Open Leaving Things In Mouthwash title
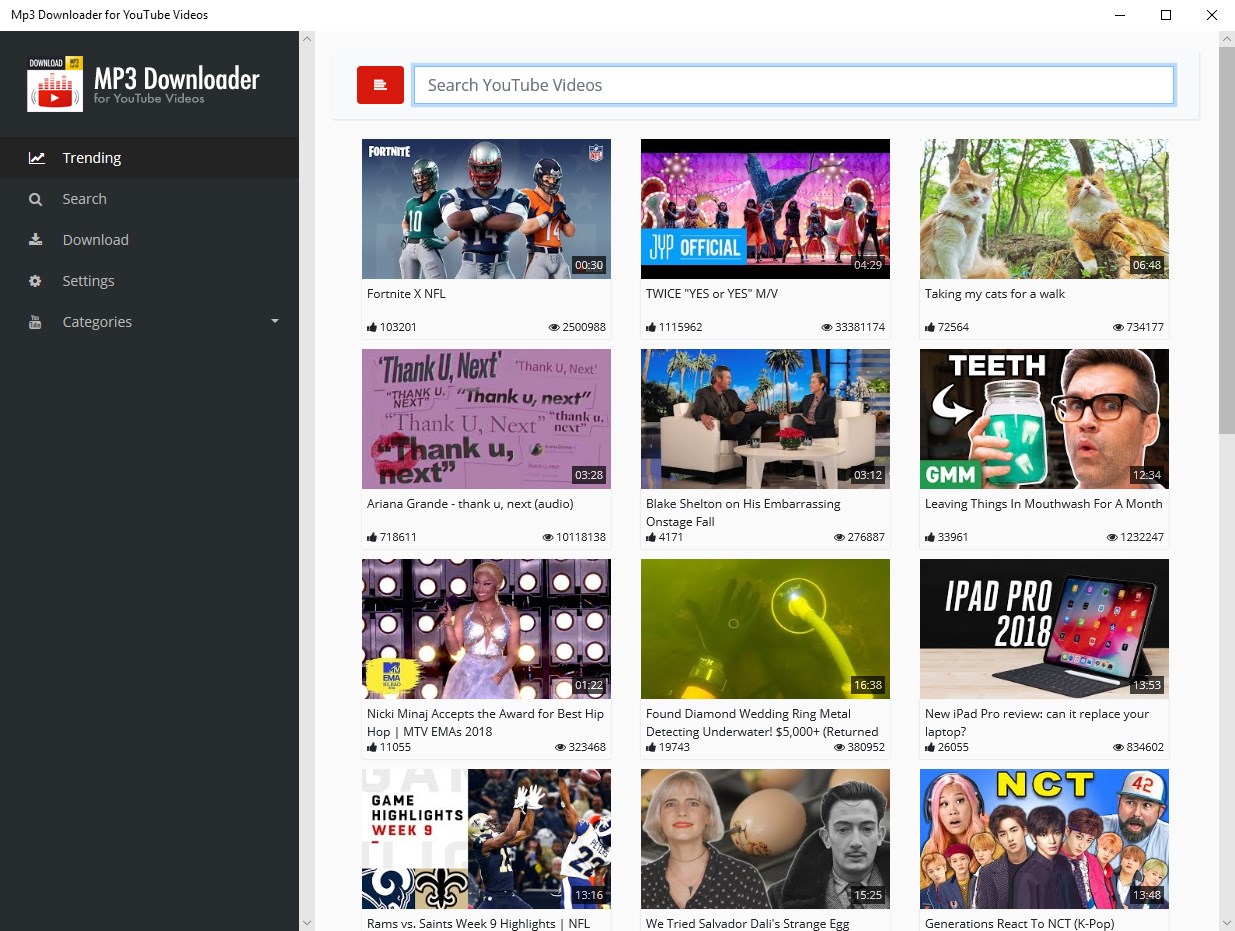The height and width of the screenshot is (931, 1235). [x=1044, y=504]
